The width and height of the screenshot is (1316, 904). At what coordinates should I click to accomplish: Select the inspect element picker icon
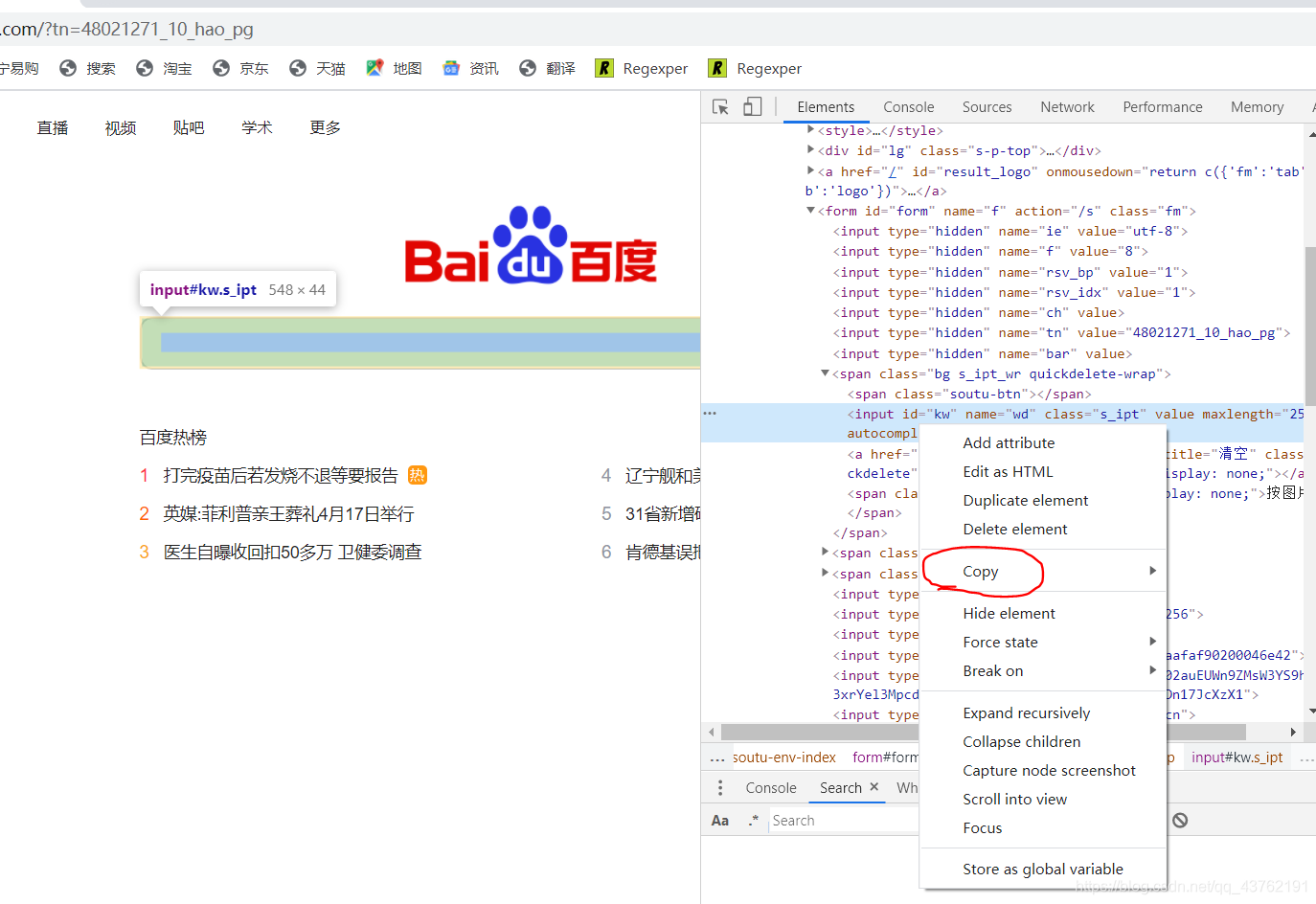click(720, 107)
